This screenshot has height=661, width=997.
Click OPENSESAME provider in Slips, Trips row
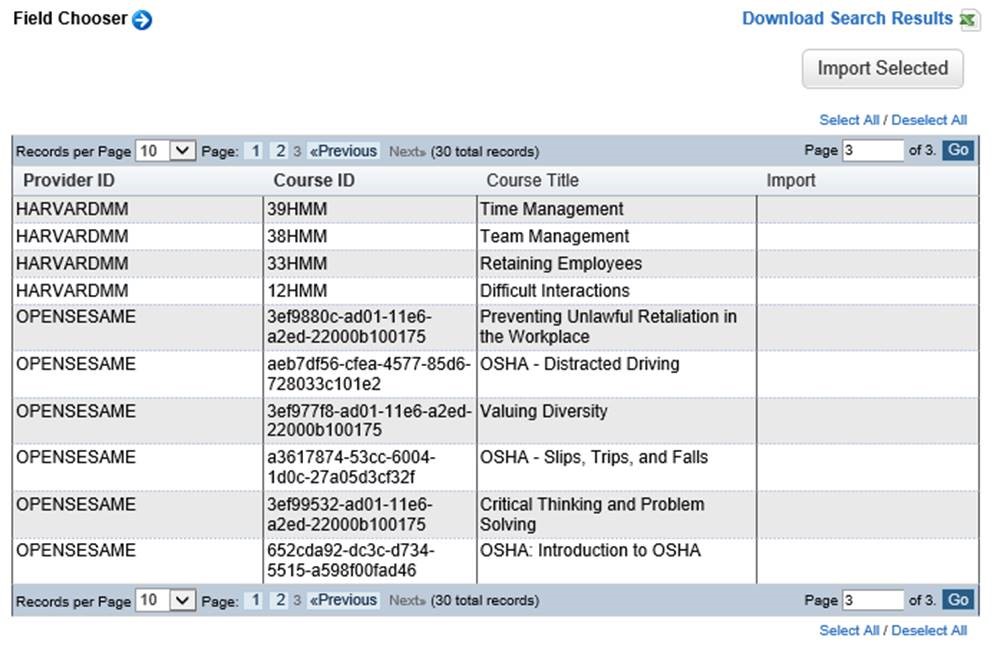tap(76, 458)
